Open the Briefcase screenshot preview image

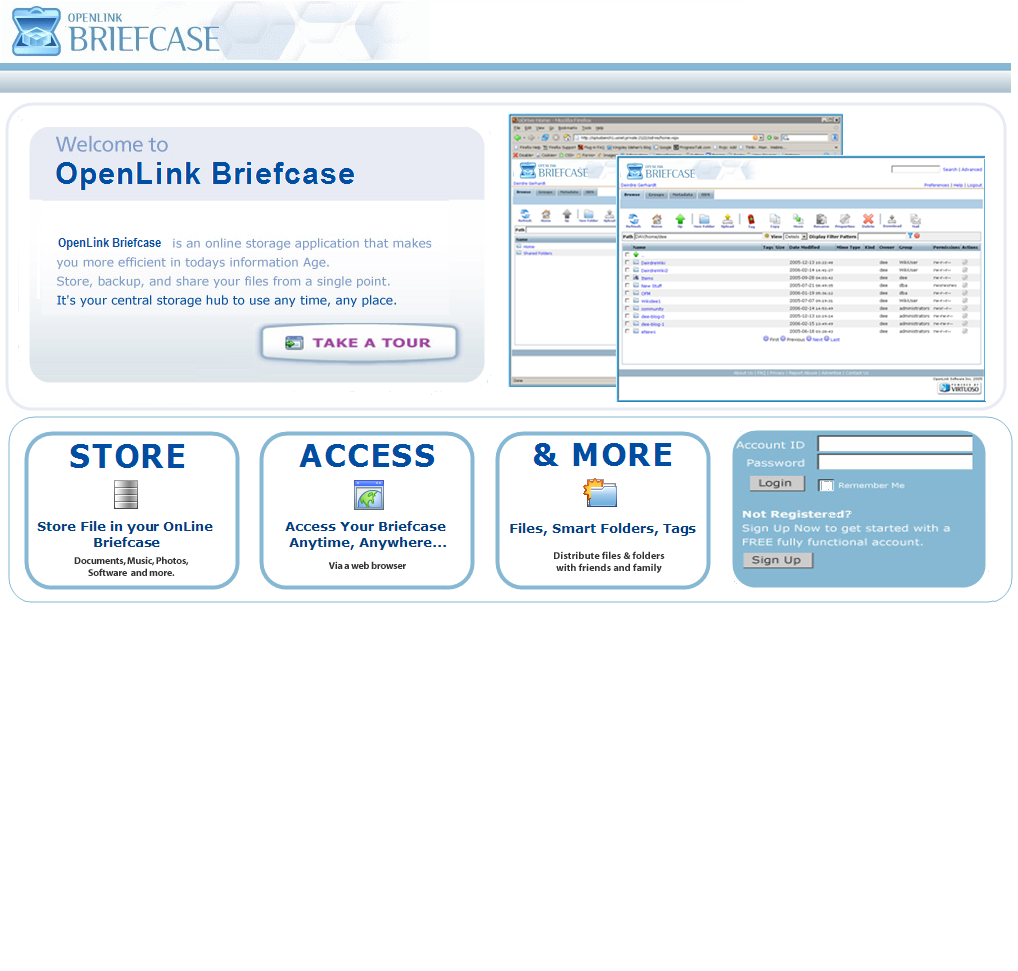tap(747, 258)
